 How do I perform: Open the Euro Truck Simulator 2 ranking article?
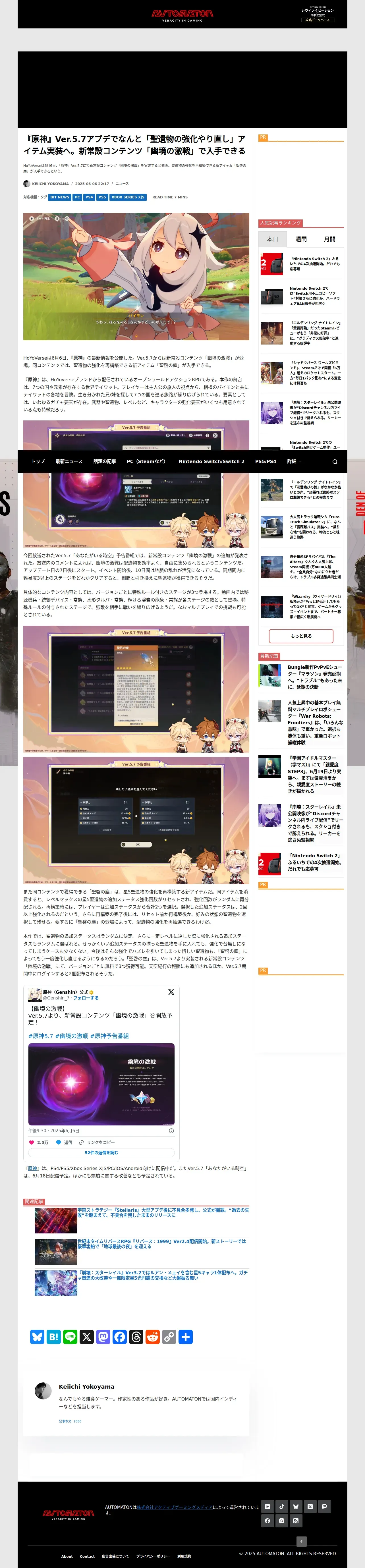tap(315, 527)
